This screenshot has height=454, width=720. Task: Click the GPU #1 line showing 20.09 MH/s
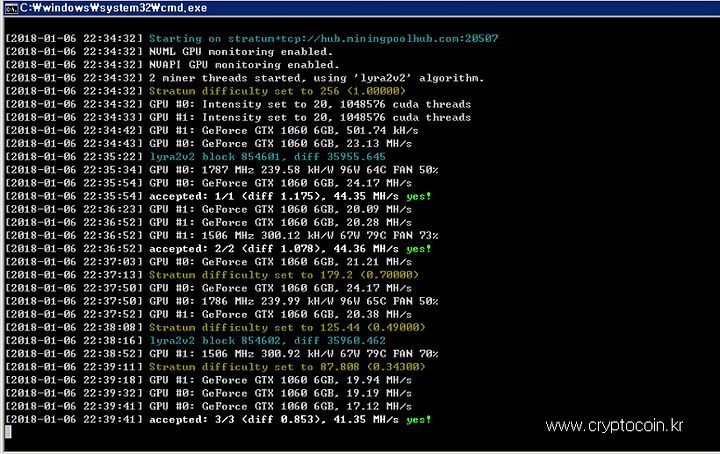pos(208,209)
